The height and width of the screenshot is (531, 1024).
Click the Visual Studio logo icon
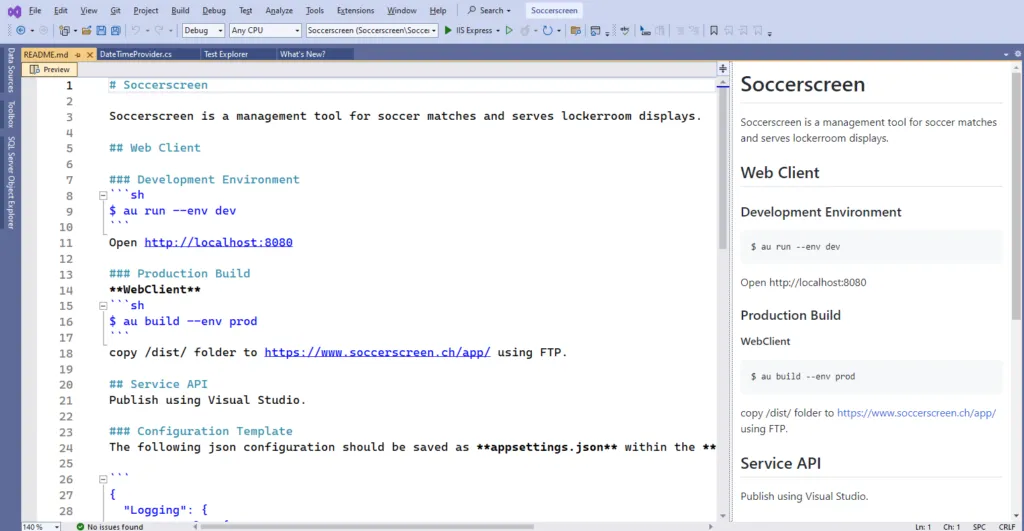click(x=14, y=11)
